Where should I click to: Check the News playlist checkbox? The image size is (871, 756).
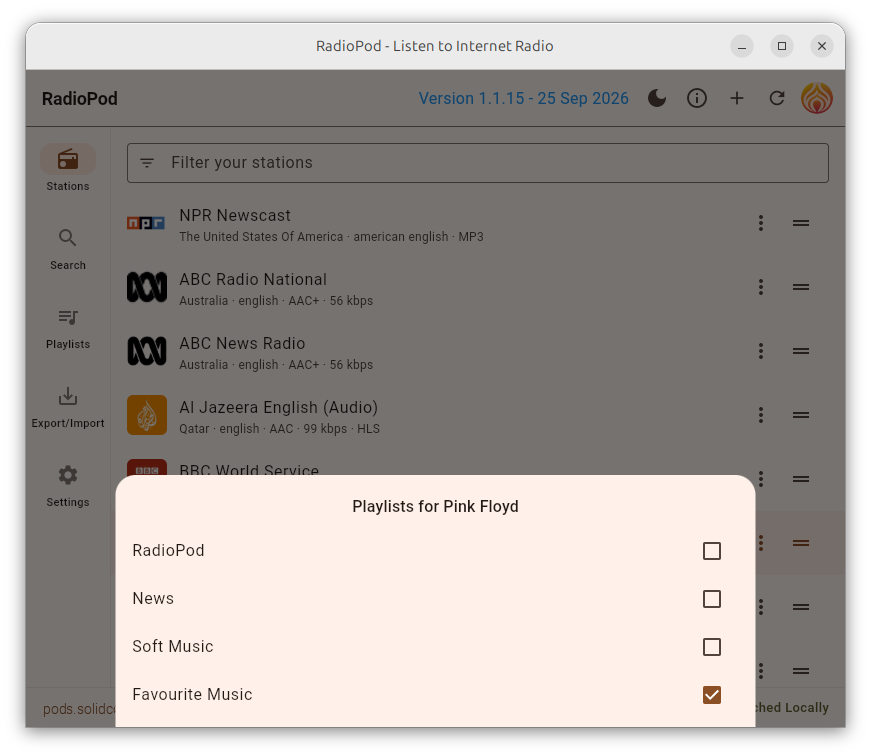[712, 599]
